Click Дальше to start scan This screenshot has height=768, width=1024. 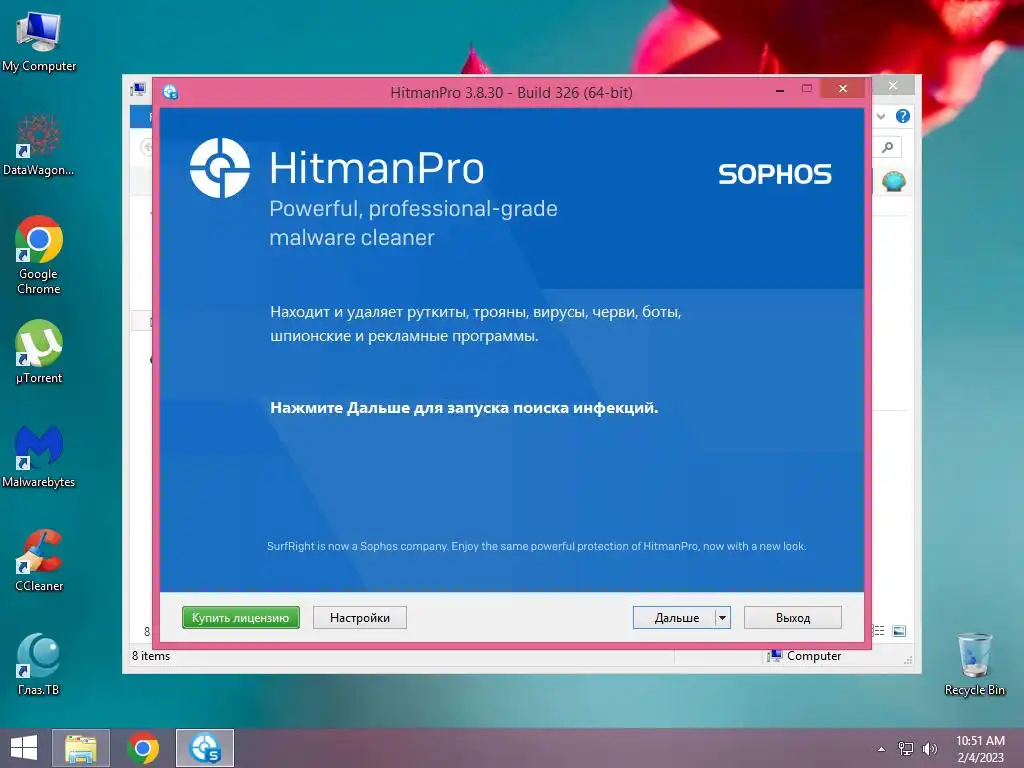click(675, 617)
